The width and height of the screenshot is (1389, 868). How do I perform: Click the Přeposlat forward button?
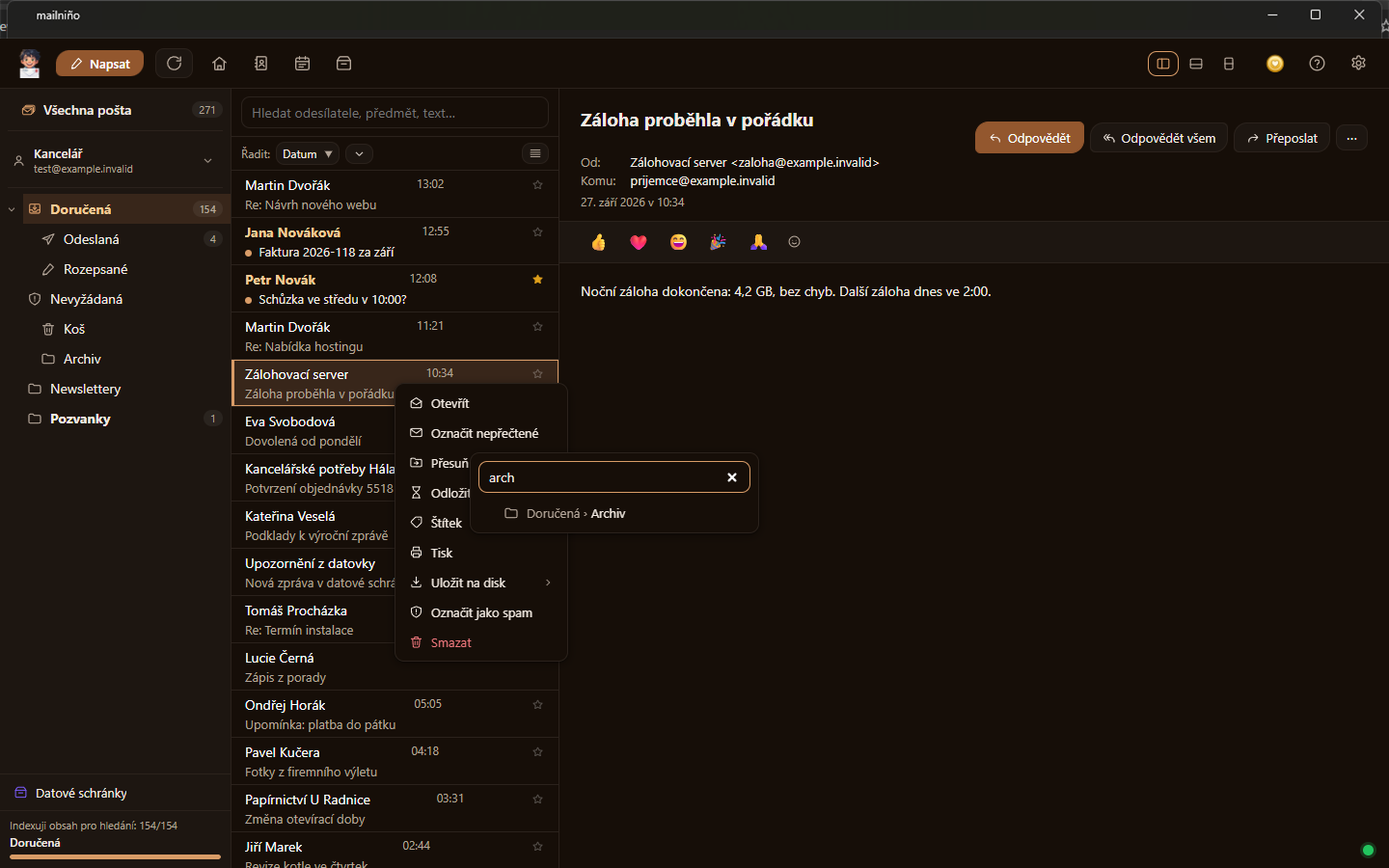(x=1282, y=138)
